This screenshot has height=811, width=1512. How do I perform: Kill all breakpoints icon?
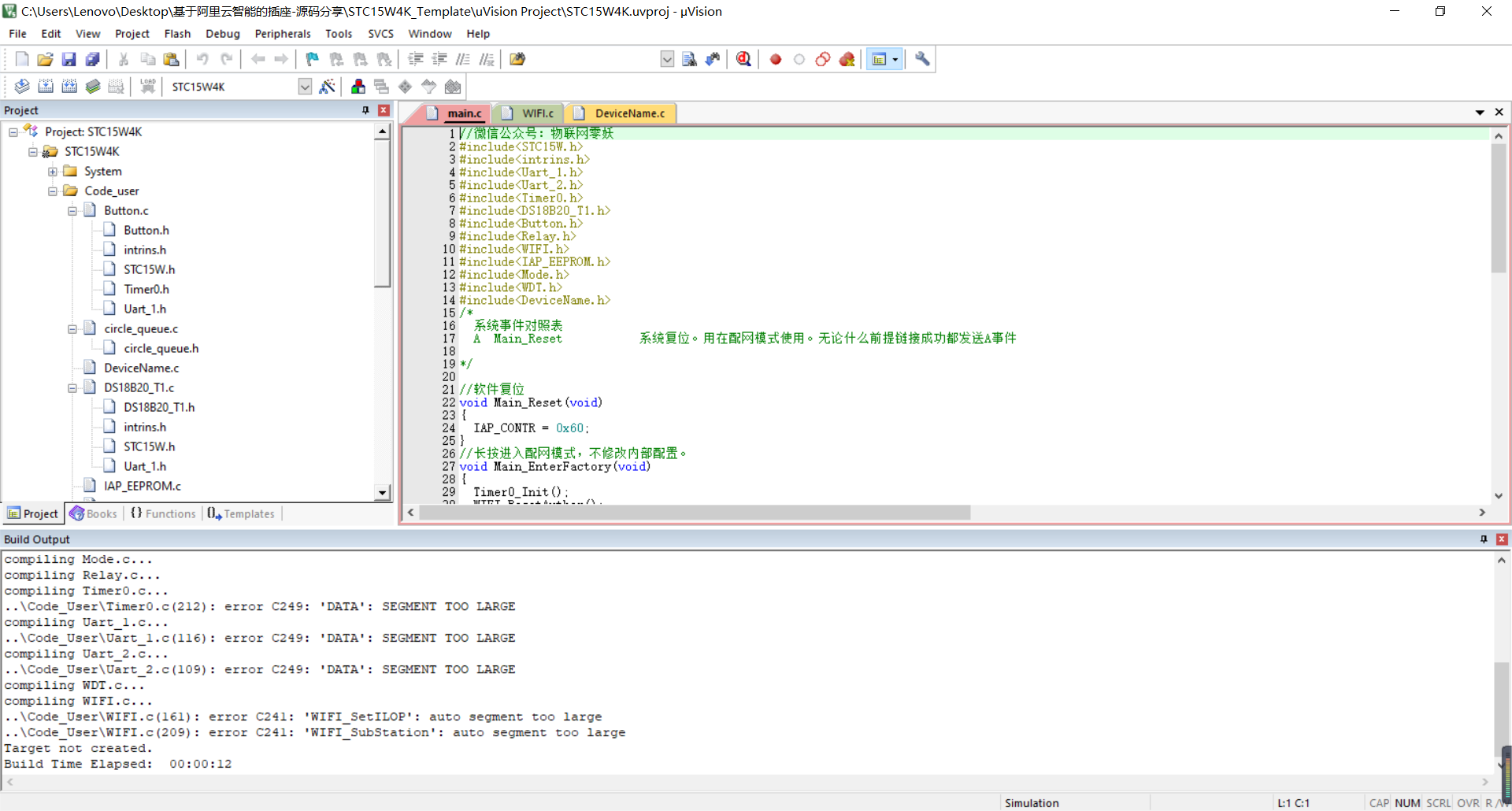[x=847, y=59]
